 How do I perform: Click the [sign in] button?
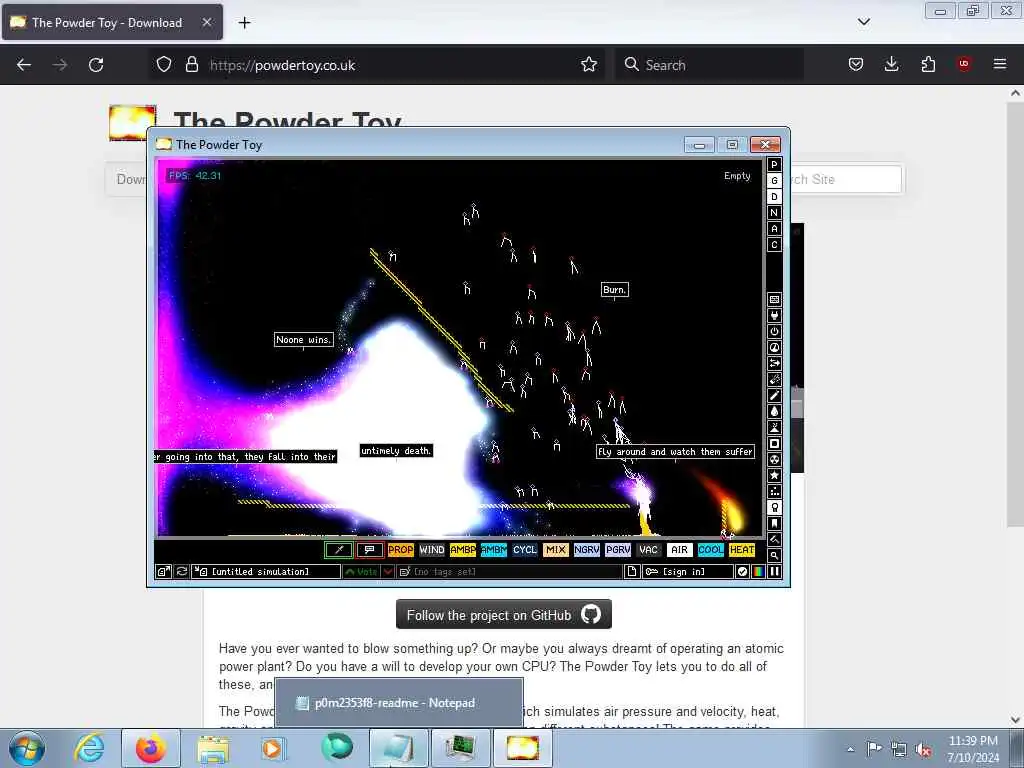[x=688, y=571]
